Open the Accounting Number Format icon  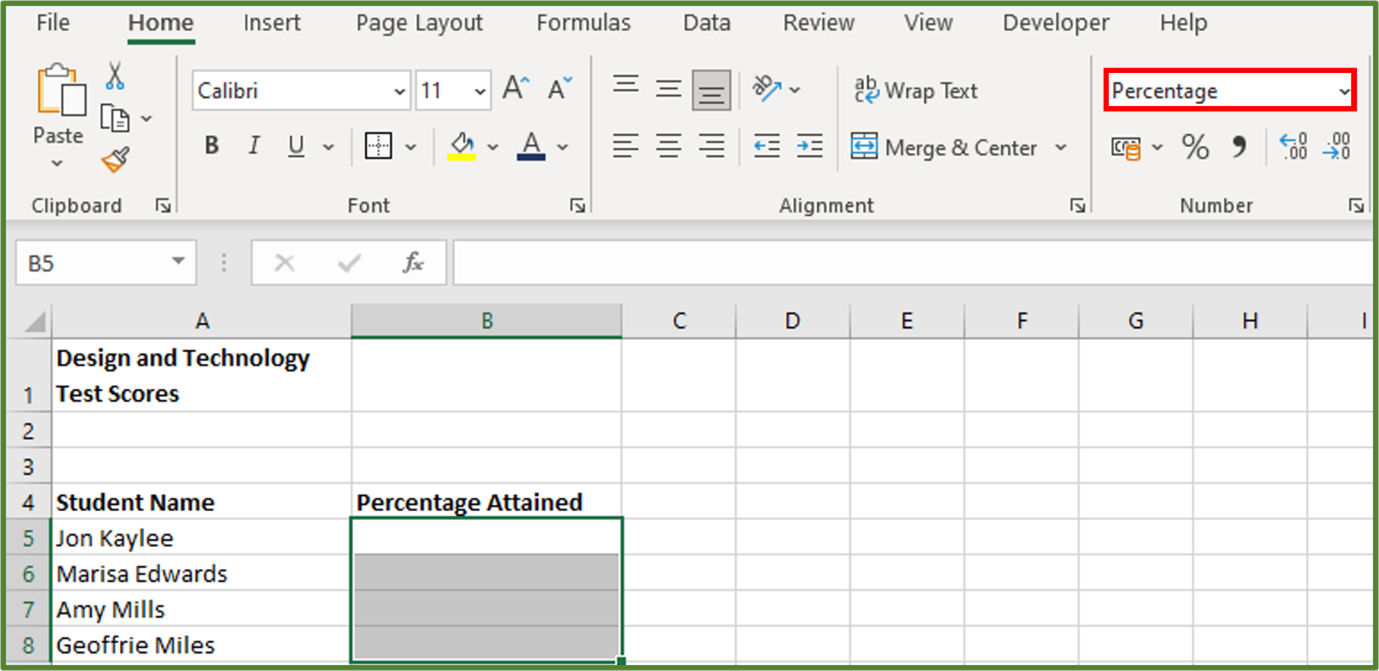[x=1127, y=146]
